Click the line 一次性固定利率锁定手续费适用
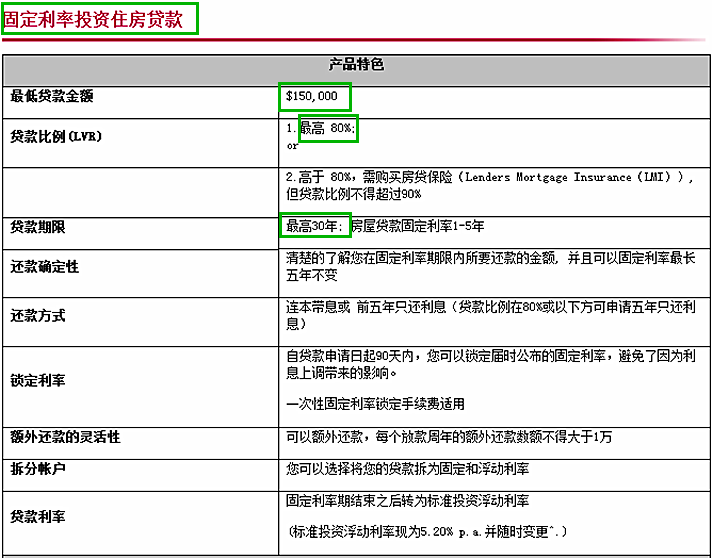The height and width of the screenshot is (558, 712). [375, 404]
